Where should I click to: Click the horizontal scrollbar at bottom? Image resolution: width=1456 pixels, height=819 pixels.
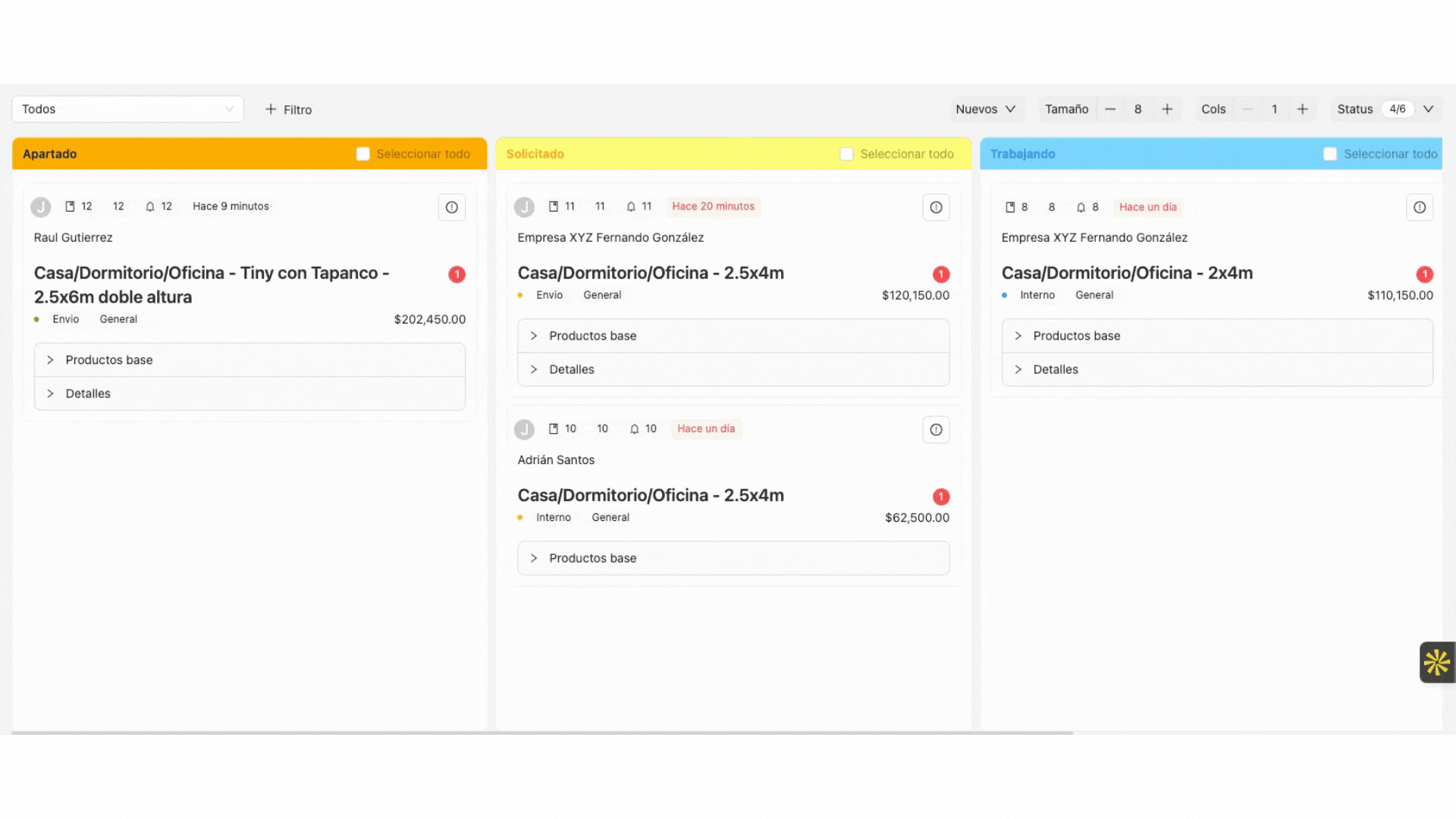pyautogui.click(x=541, y=733)
